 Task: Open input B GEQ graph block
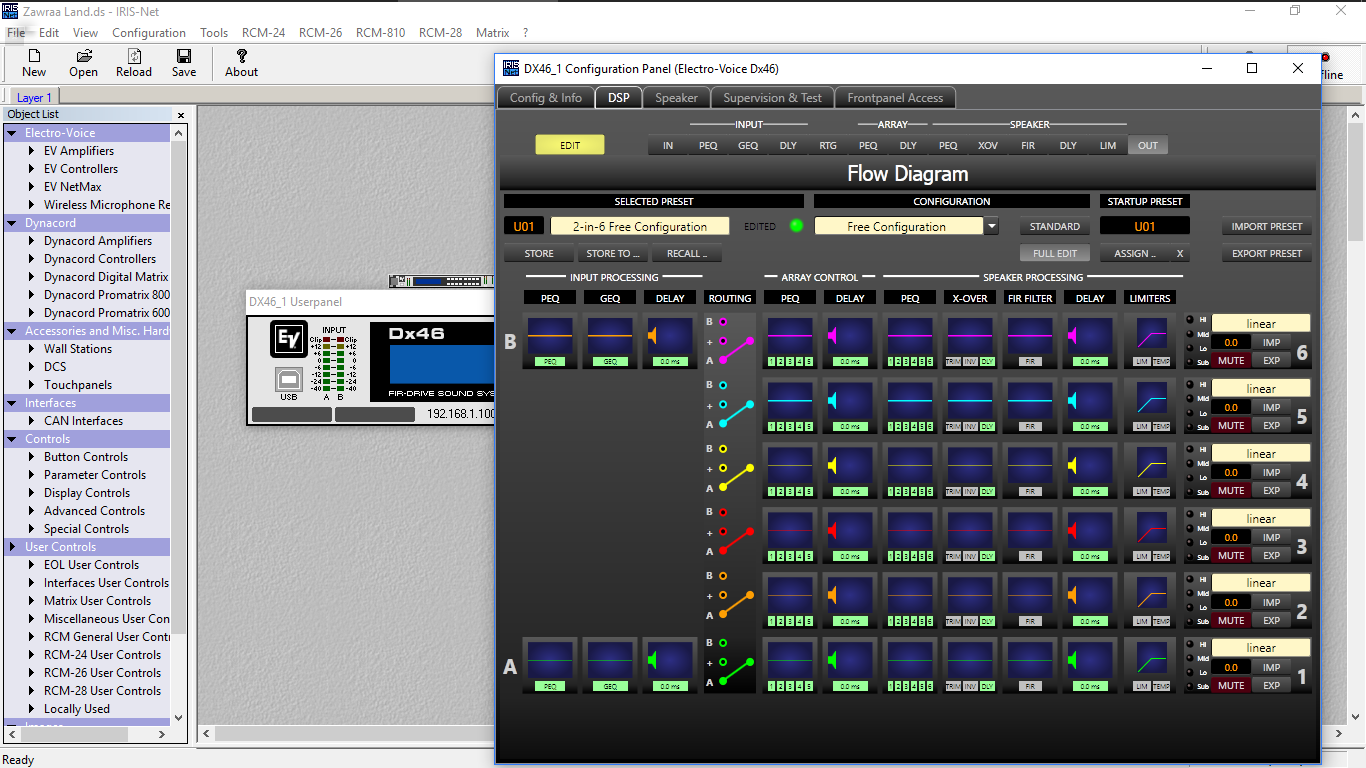pos(610,340)
